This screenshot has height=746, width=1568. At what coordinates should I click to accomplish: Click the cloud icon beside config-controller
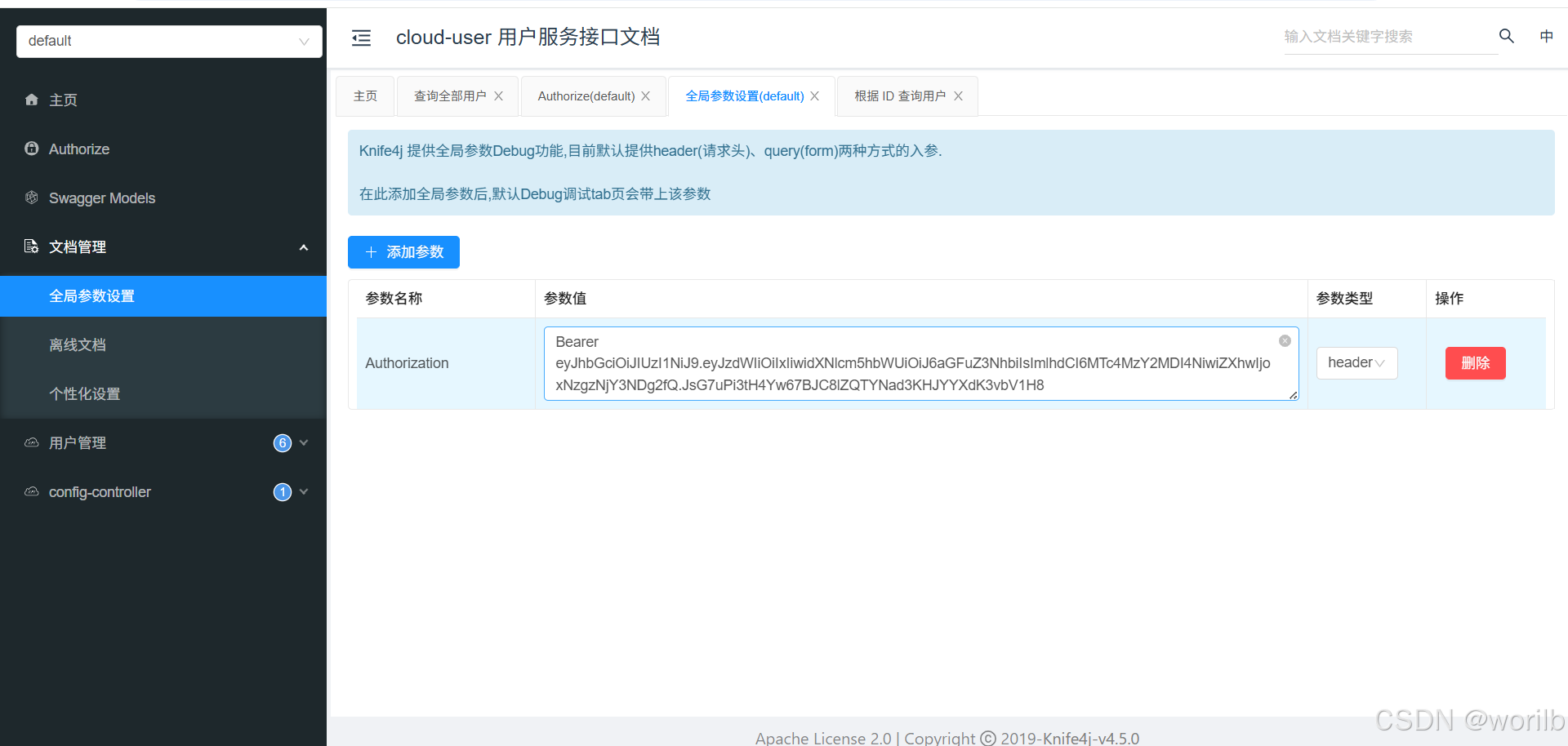click(x=32, y=491)
